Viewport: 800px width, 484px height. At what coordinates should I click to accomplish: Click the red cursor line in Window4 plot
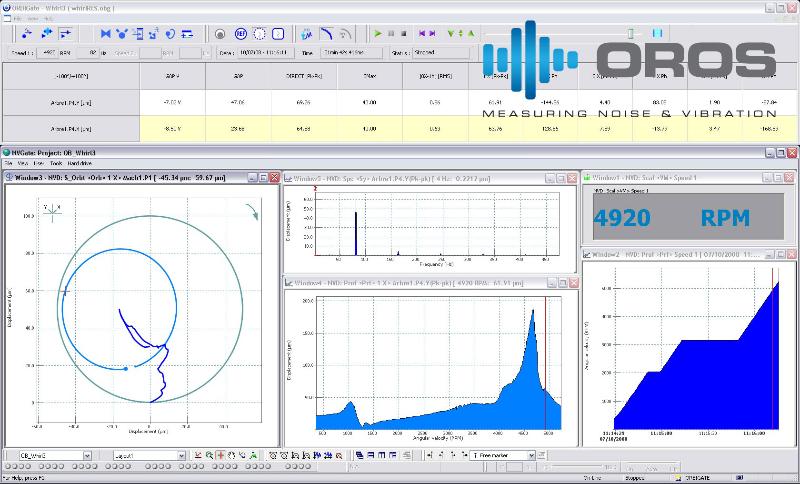point(545,363)
